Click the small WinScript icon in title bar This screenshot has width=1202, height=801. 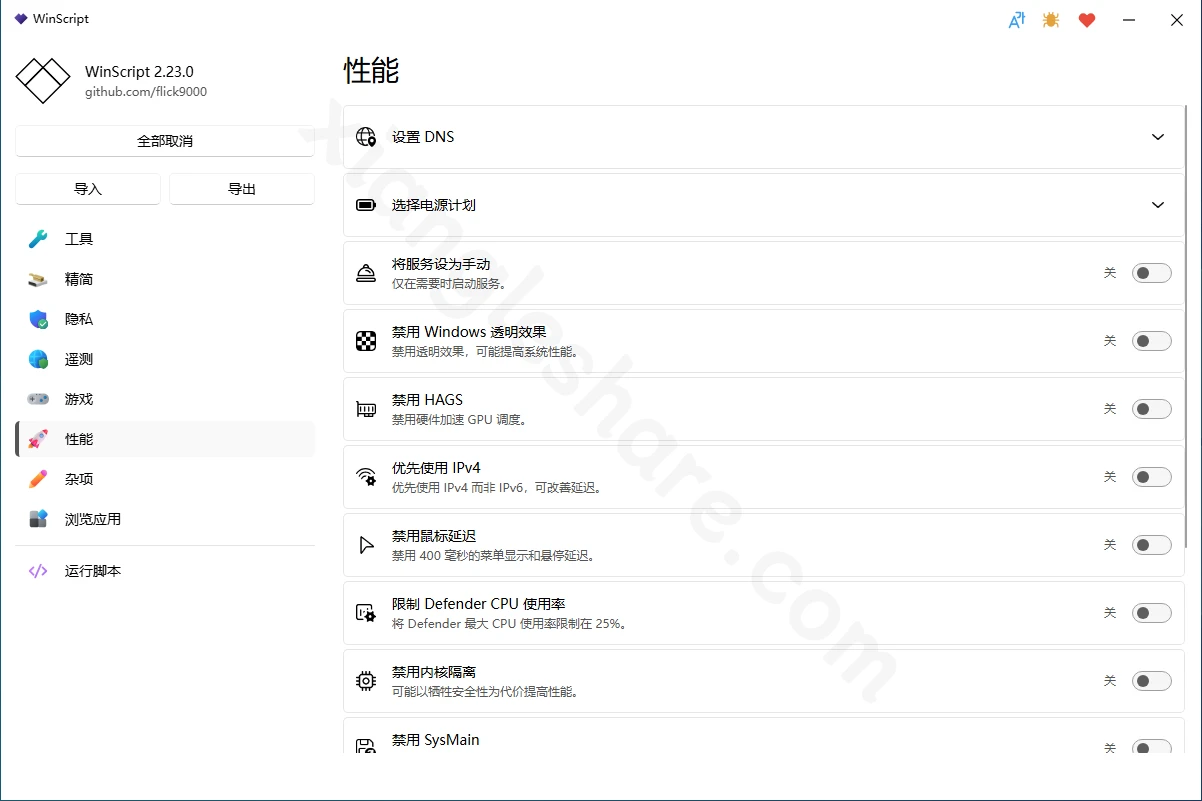click(20, 19)
